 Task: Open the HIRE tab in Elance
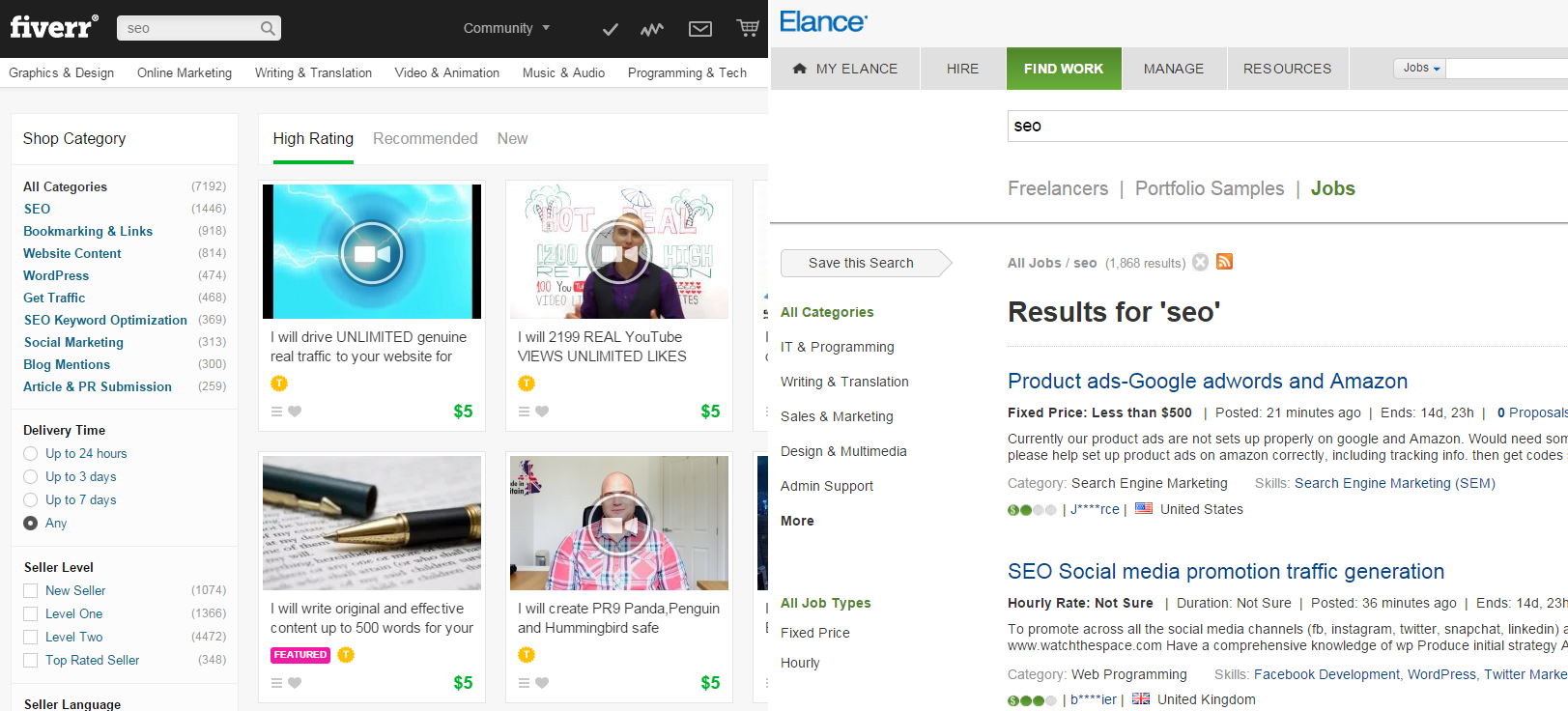(962, 69)
